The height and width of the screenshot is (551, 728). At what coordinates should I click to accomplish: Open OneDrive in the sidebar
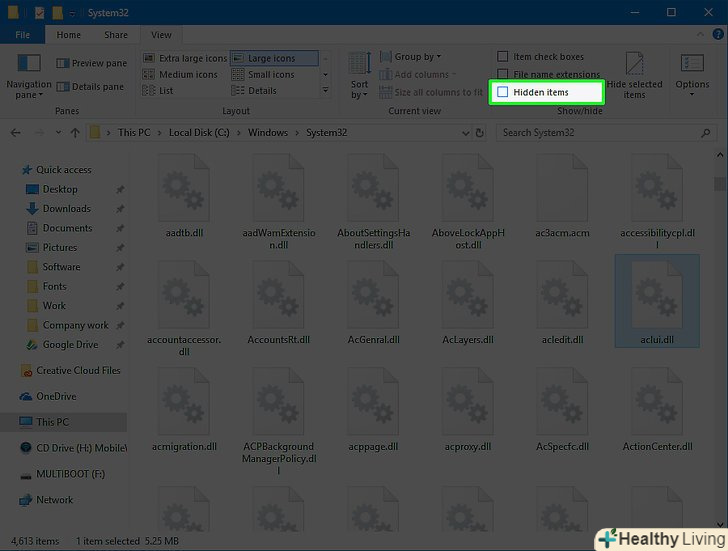pos(56,396)
